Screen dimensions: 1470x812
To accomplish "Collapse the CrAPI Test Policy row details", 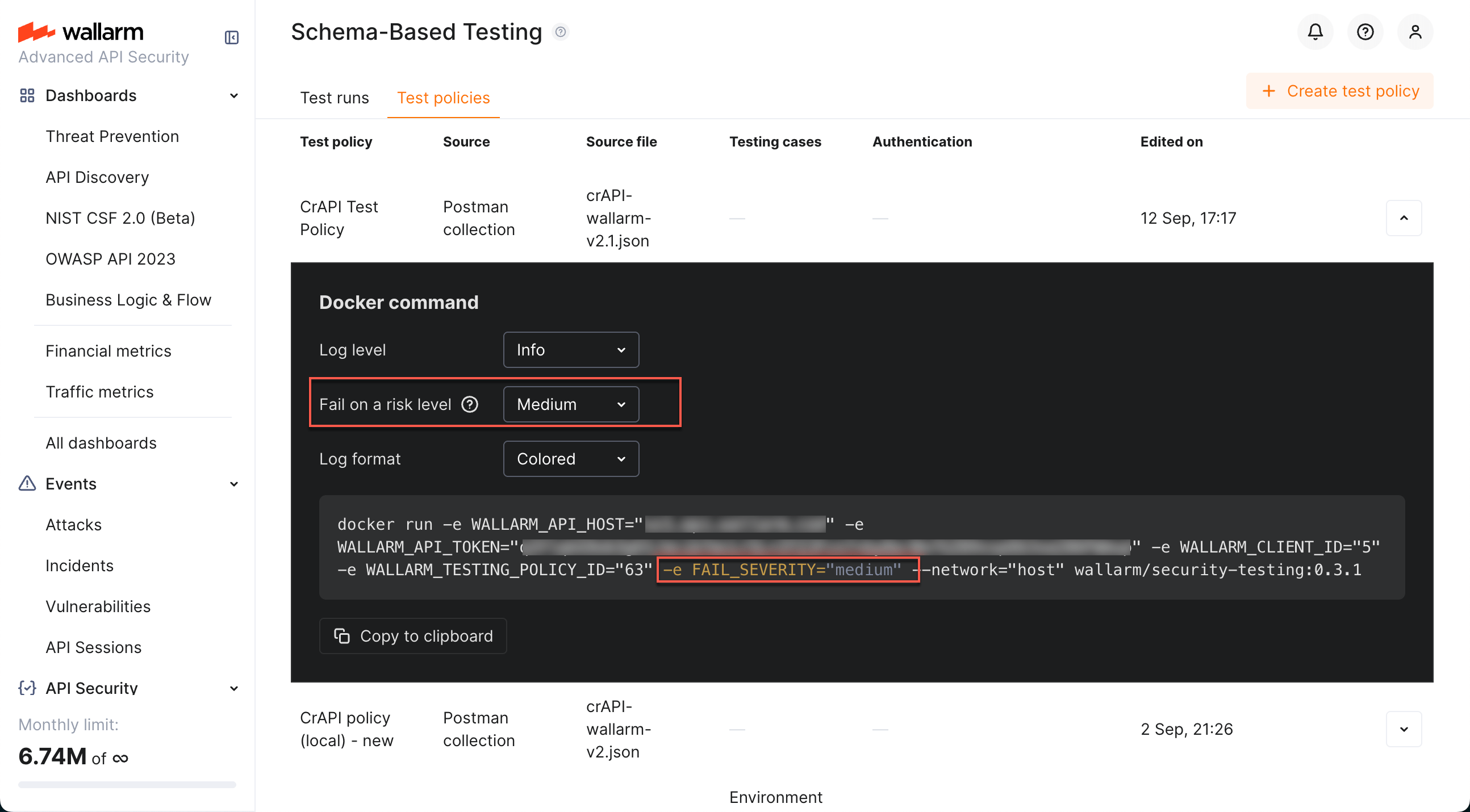I will coord(1405,217).
